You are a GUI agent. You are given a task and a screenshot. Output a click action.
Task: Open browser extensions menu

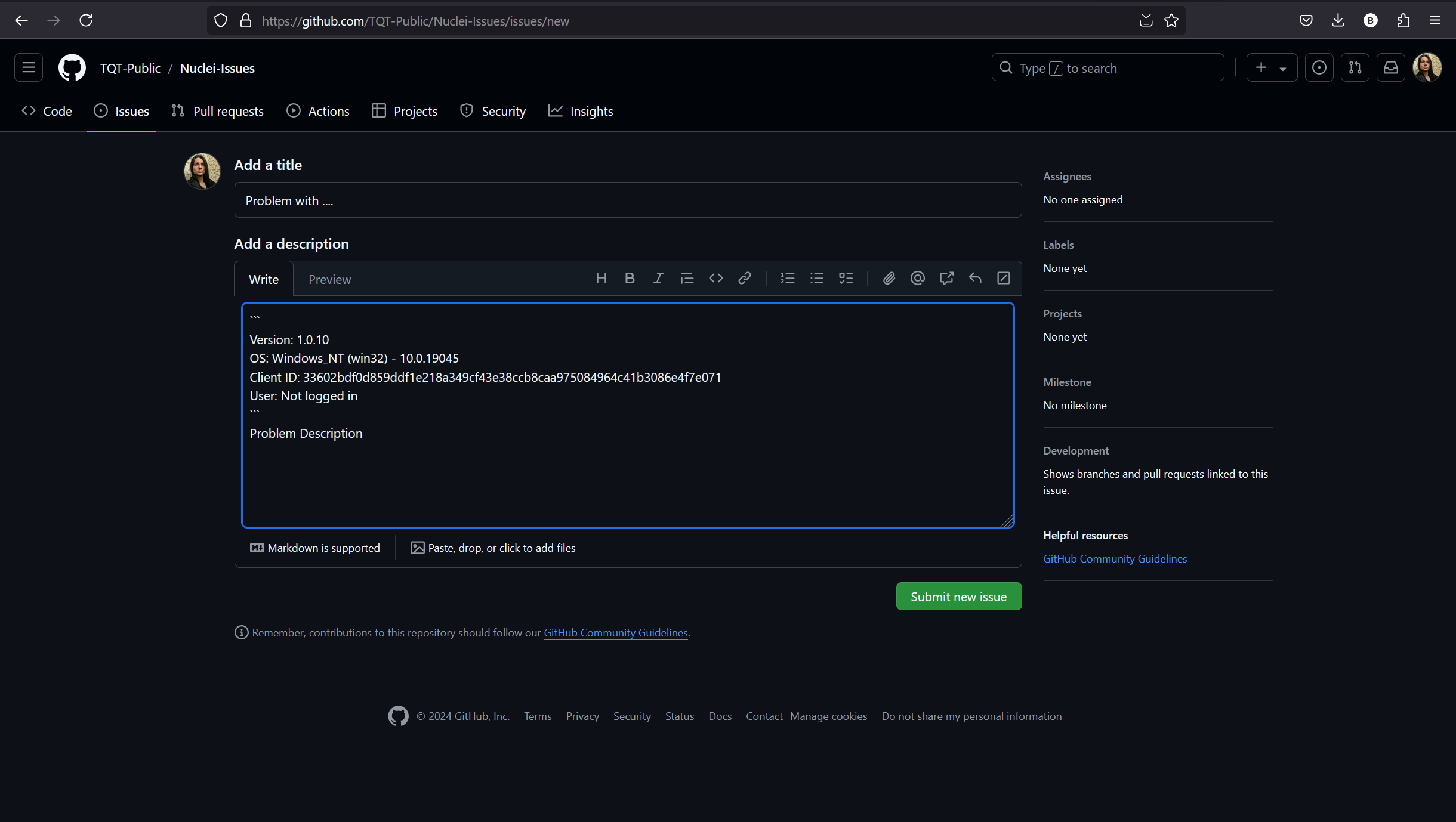click(1403, 21)
